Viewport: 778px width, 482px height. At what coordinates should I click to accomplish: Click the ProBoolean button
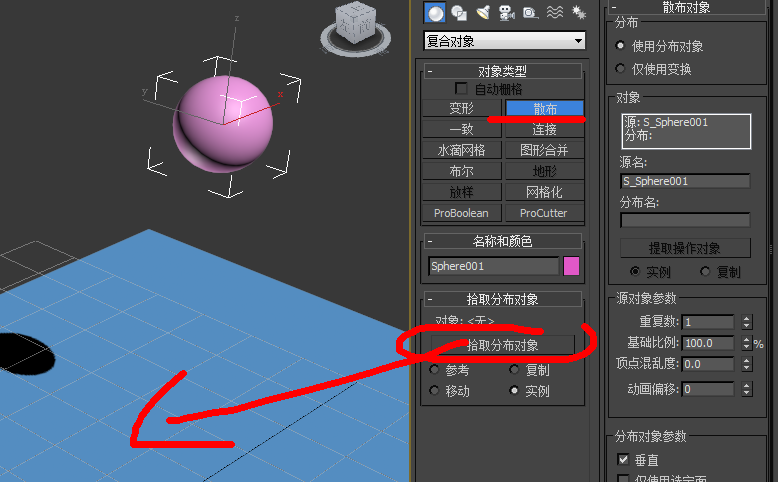(x=461, y=213)
